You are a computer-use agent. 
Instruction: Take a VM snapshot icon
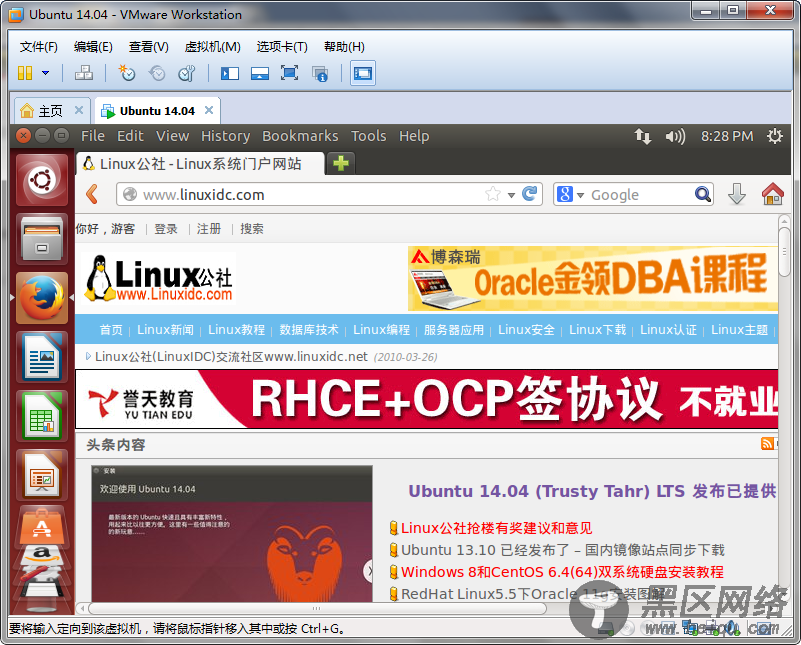pos(127,74)
